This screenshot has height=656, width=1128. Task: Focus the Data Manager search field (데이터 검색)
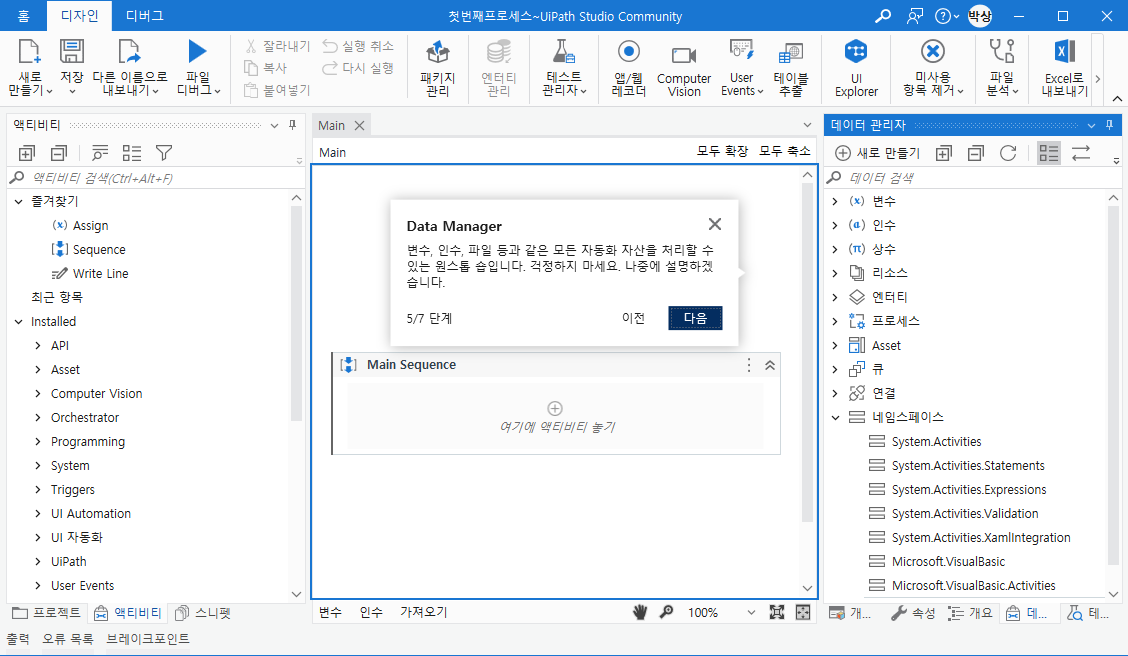[971, 178]
